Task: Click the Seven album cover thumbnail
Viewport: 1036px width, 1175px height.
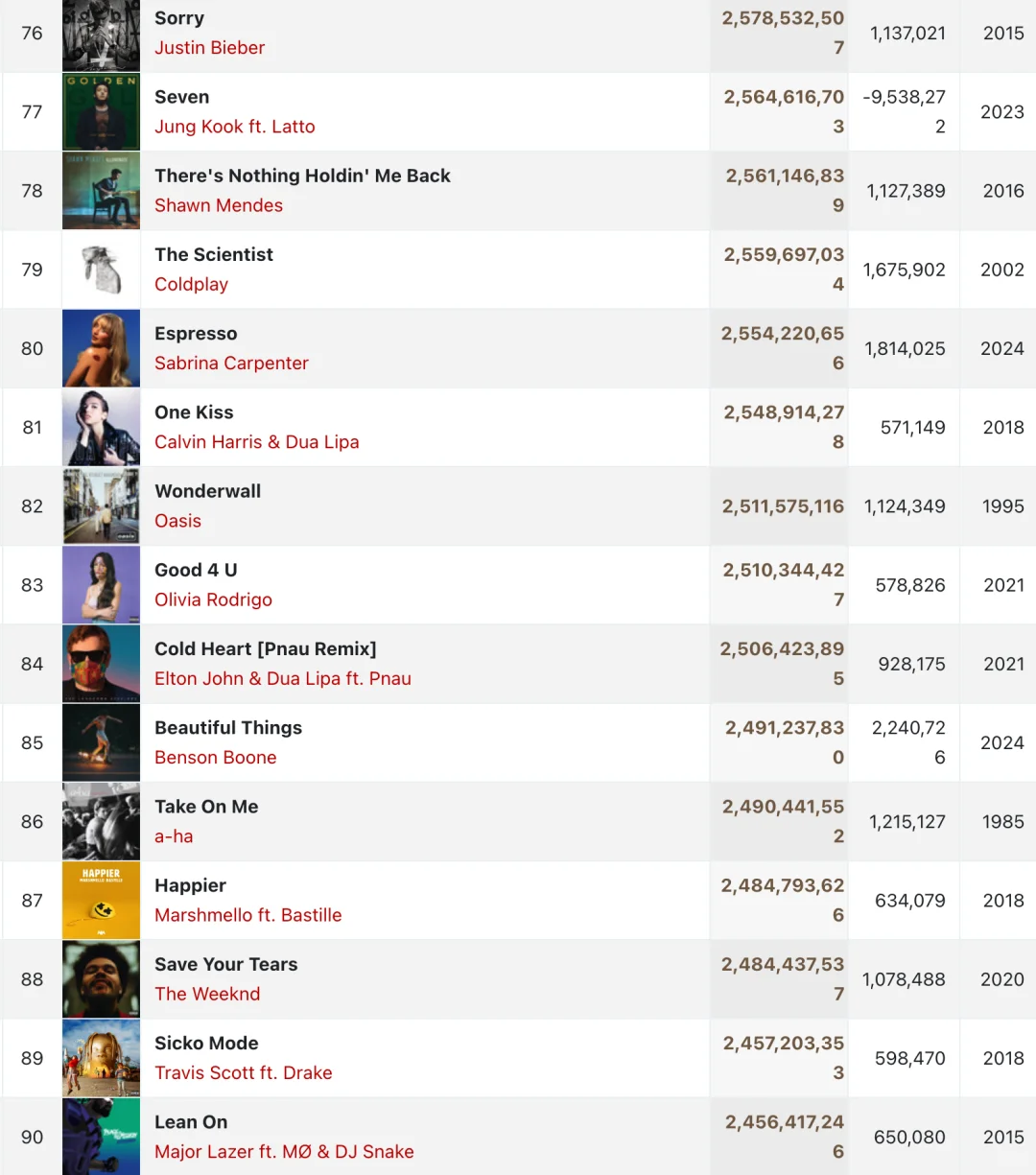Action: 101,112
